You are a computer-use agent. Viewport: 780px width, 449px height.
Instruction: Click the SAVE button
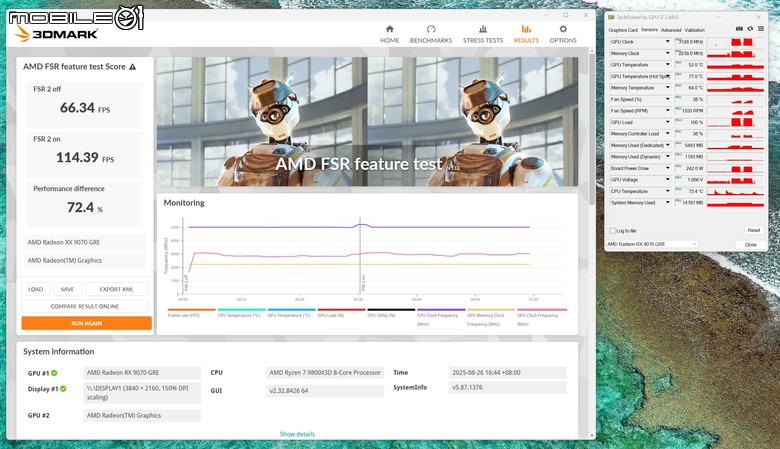(67, 289)
